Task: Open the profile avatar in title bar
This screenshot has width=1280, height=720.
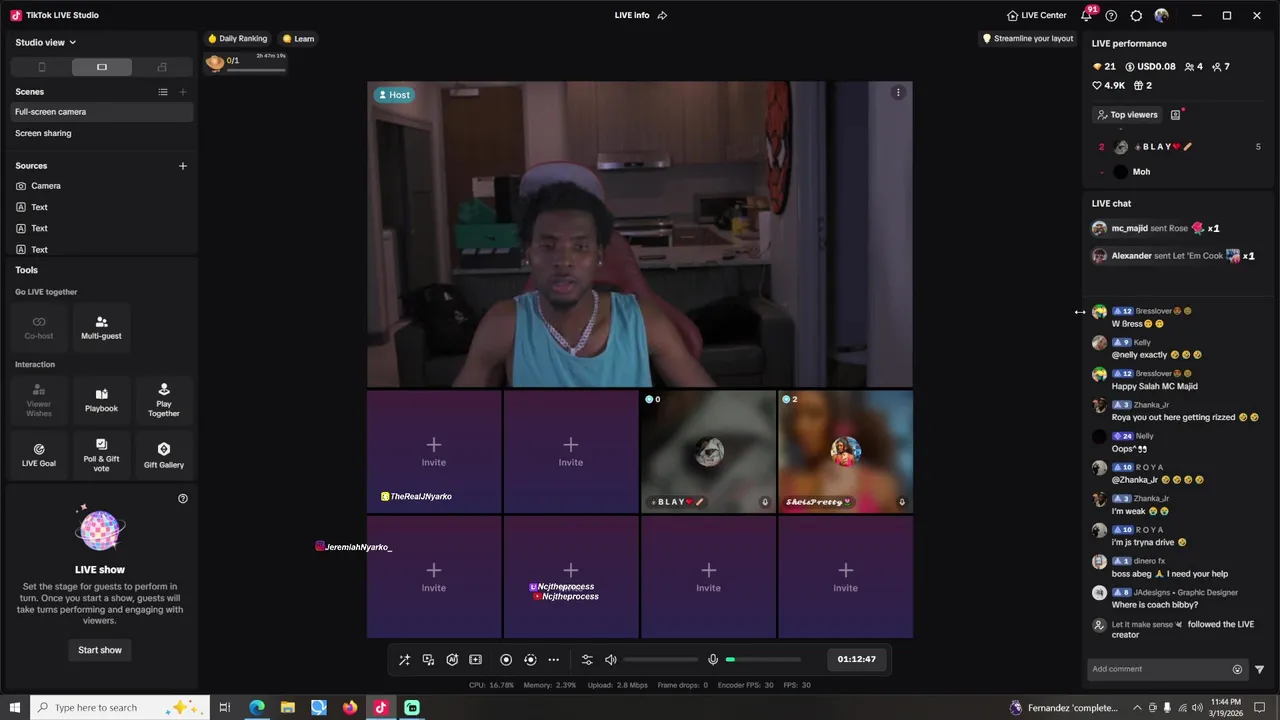Action: point(1161,16)
